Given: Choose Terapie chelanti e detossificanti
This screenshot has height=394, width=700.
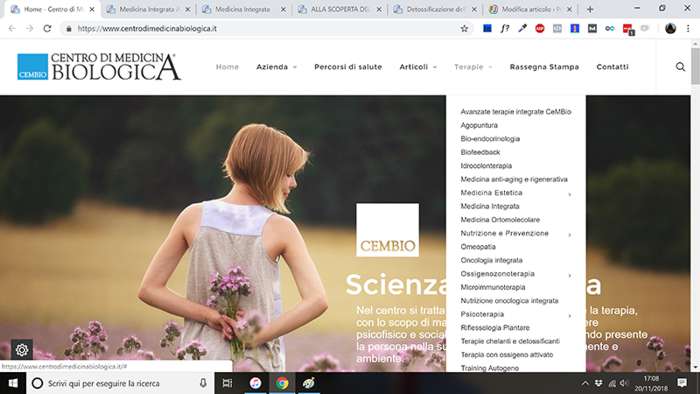Looking at the screenshot, I should [x=510, y=341].
